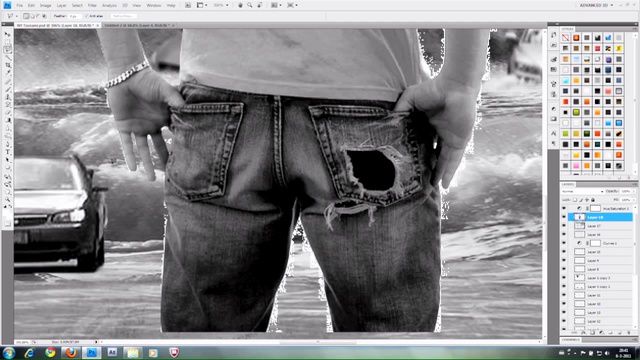The height and width of the screenshot is (360, 640).
Task: Open the blend mode Normal dropdown
Action: (x=582, y=191)
